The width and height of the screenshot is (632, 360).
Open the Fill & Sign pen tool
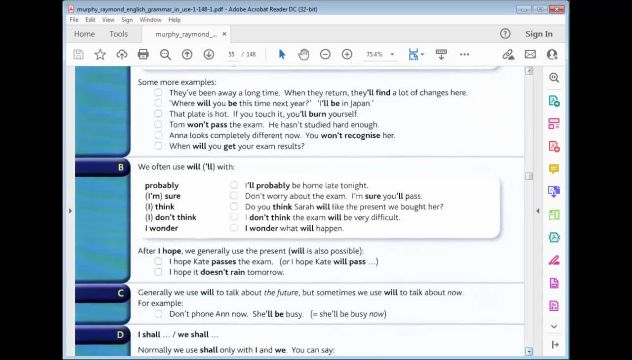(508, 54)
